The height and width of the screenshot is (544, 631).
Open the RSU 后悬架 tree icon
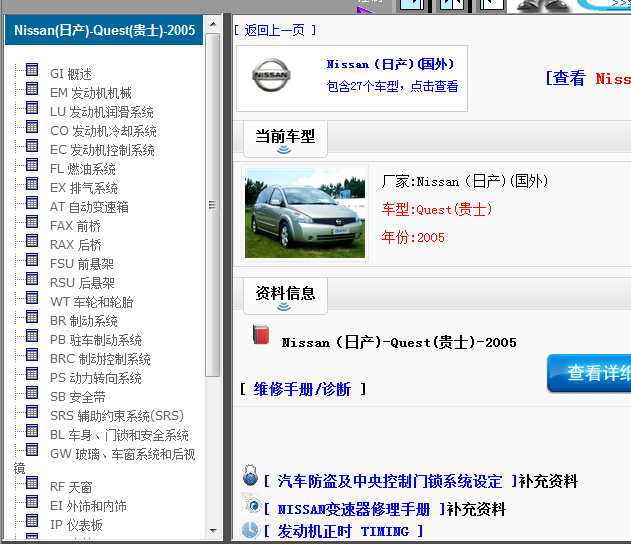coord(32,279)
